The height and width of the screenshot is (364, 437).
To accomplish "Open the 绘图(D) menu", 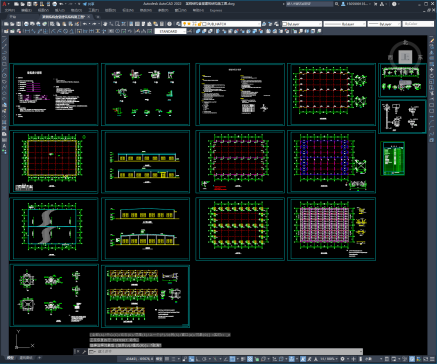I will pyautogui.click(x=110, y=10).
